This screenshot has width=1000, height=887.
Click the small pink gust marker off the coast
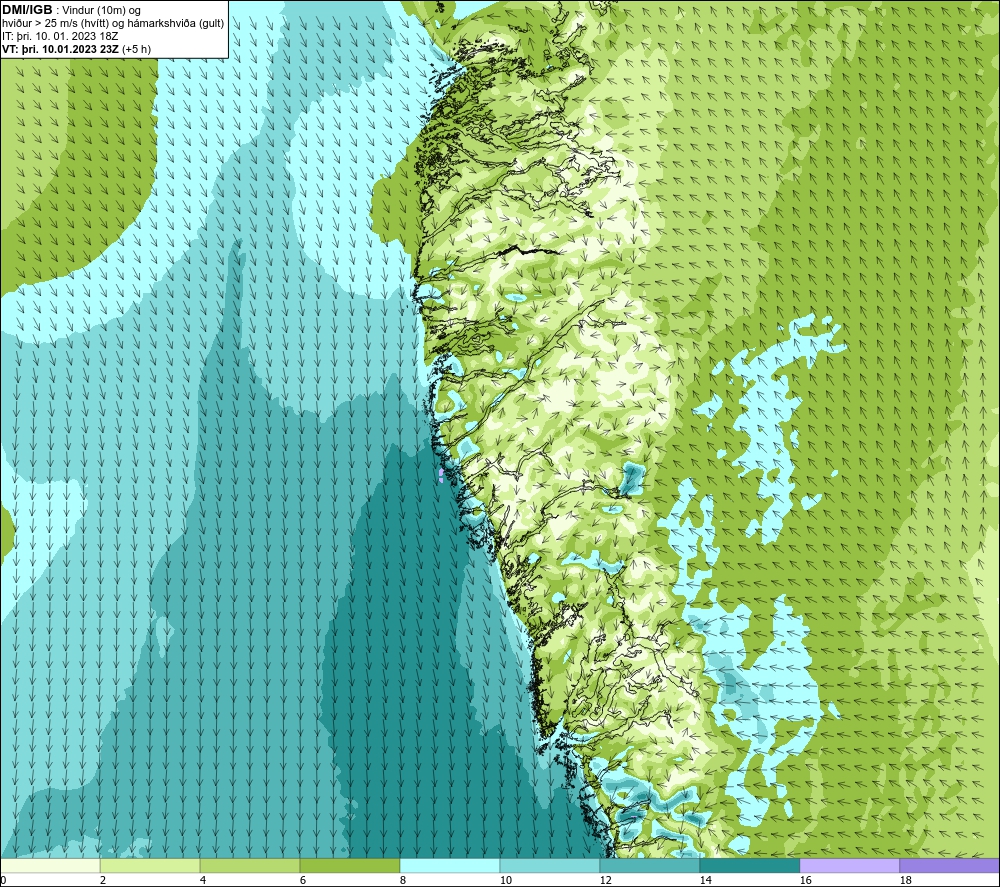[441, 475]
